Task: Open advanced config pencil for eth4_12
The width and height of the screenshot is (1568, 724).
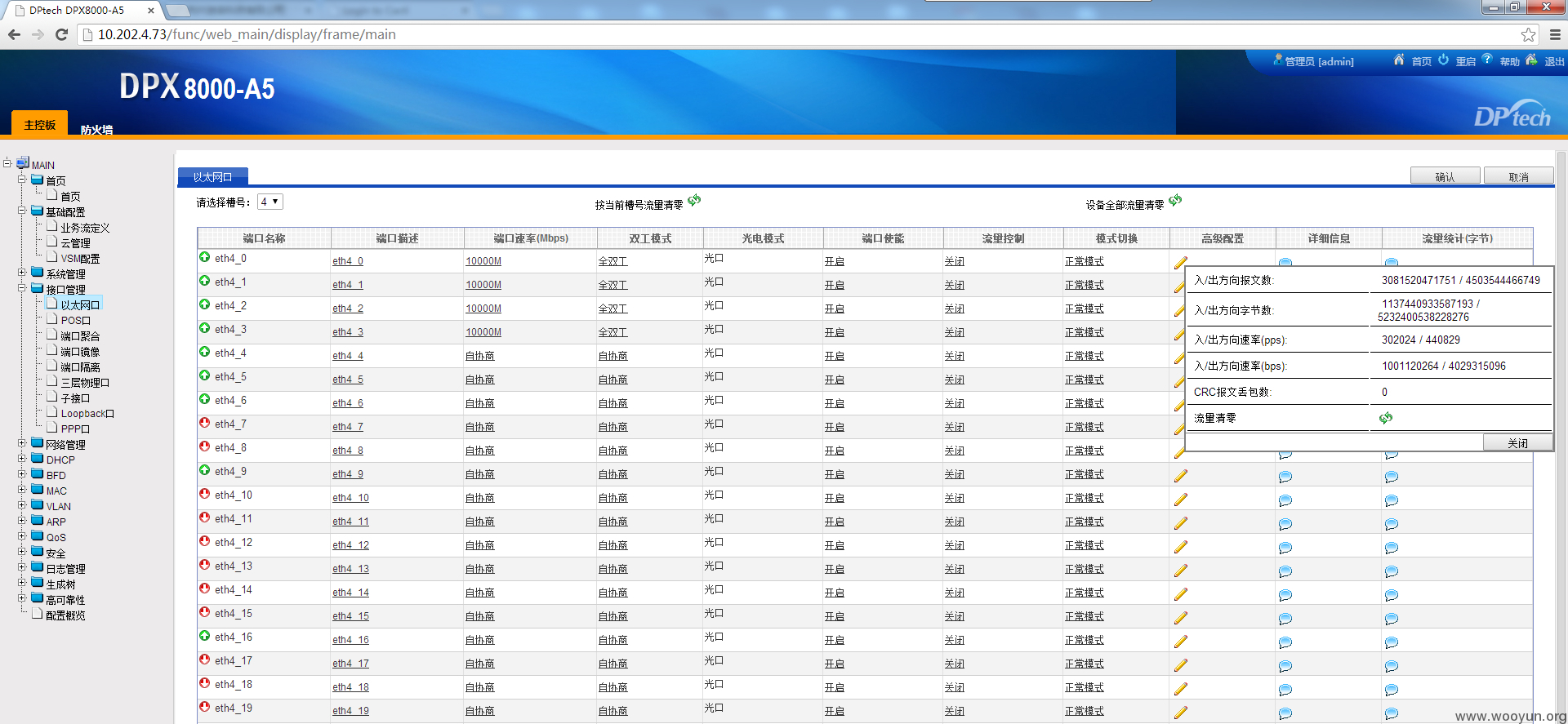Action: (1181, 547)
